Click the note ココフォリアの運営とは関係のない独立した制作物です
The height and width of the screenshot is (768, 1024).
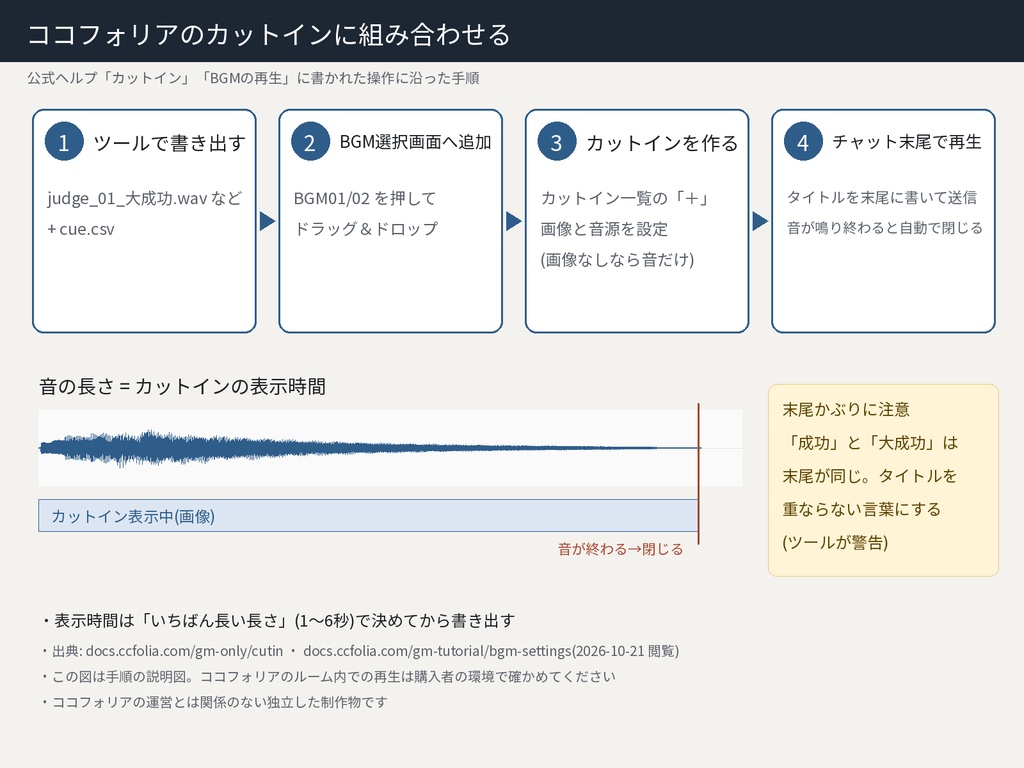214,702
